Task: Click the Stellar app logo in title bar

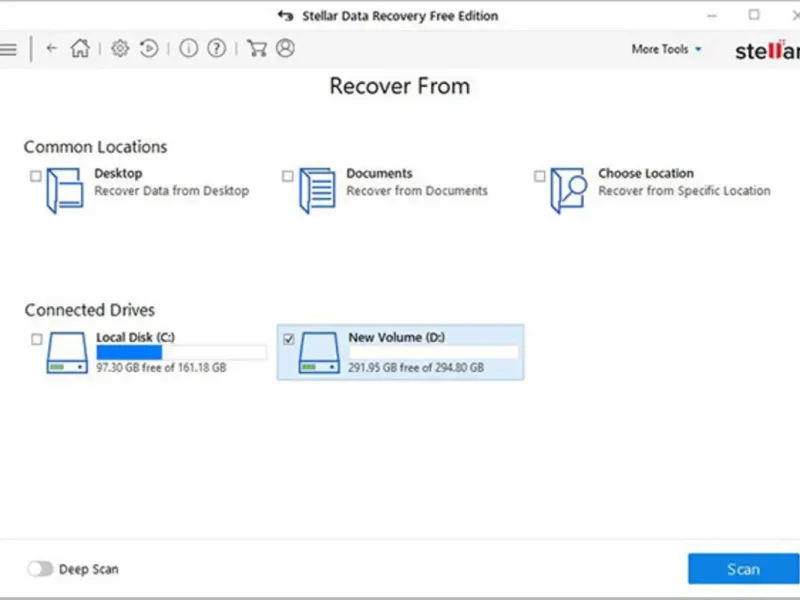Action: pos(286,16)
